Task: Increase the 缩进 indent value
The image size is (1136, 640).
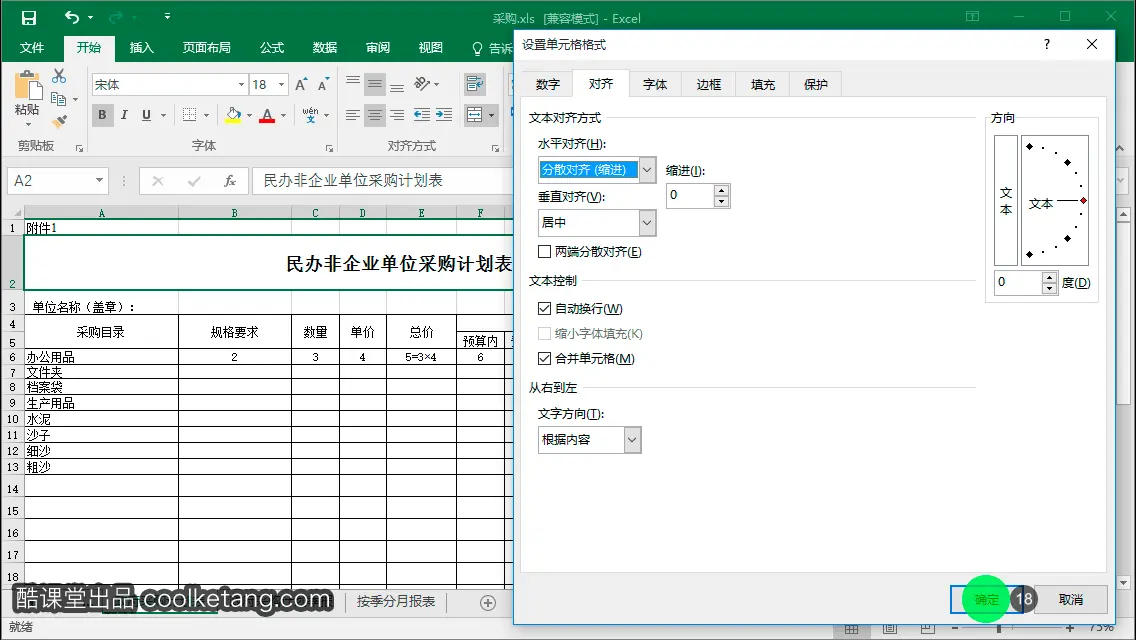Action: (722, 191)
